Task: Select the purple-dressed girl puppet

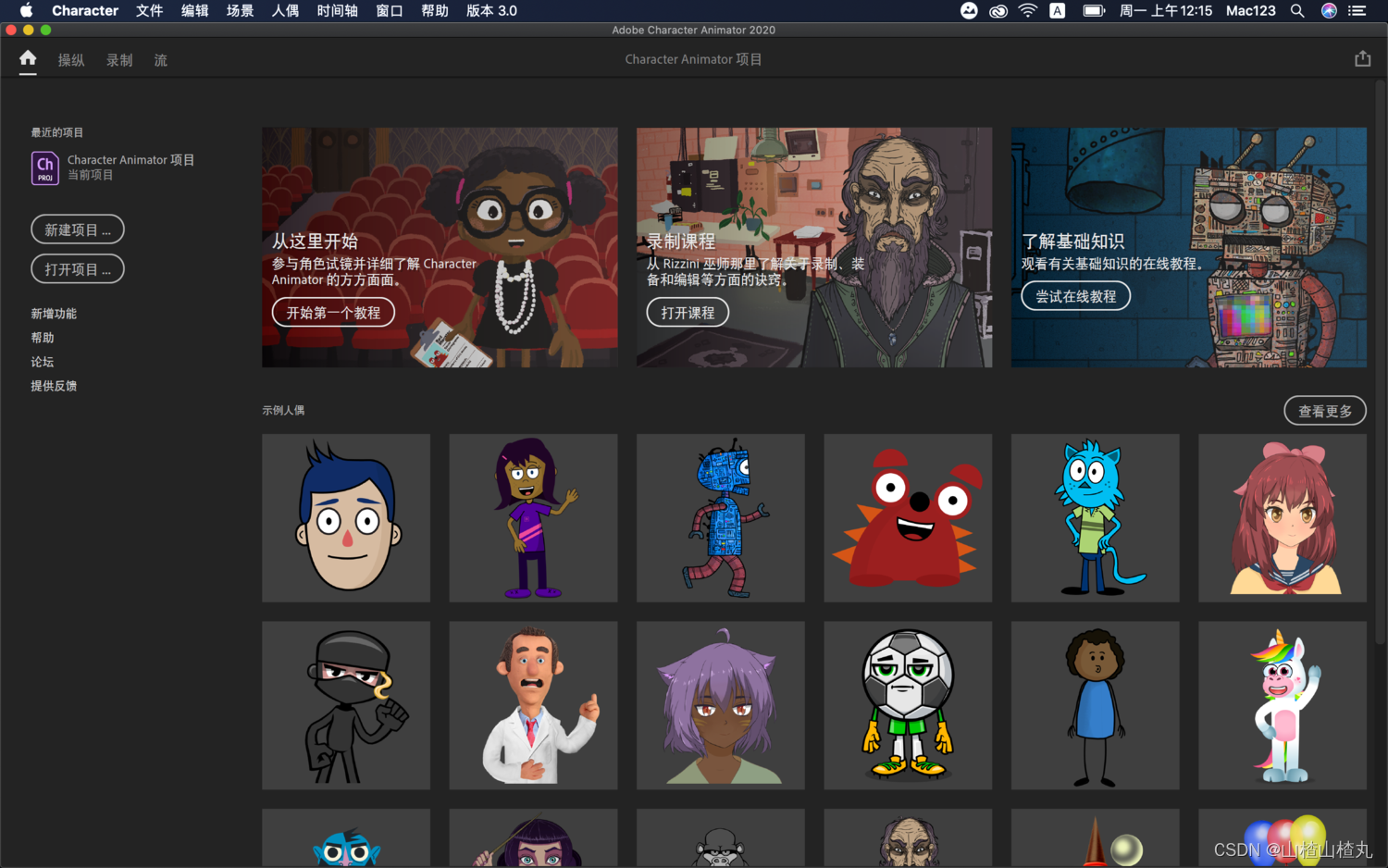Action: tap(533, 518)
